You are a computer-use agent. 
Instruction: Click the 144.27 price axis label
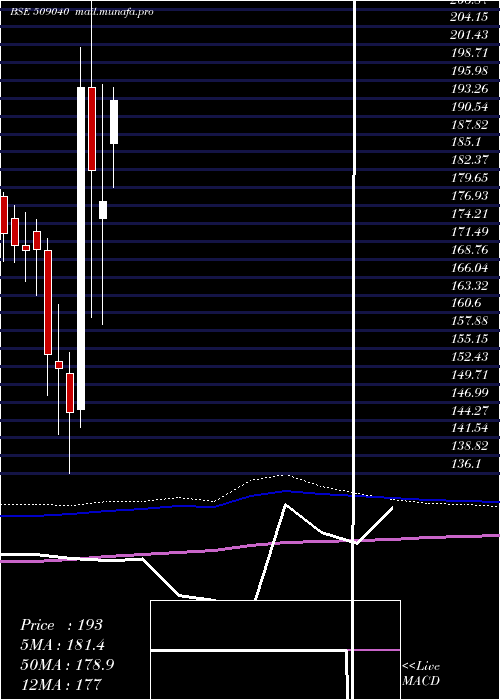tap(469, 410)
